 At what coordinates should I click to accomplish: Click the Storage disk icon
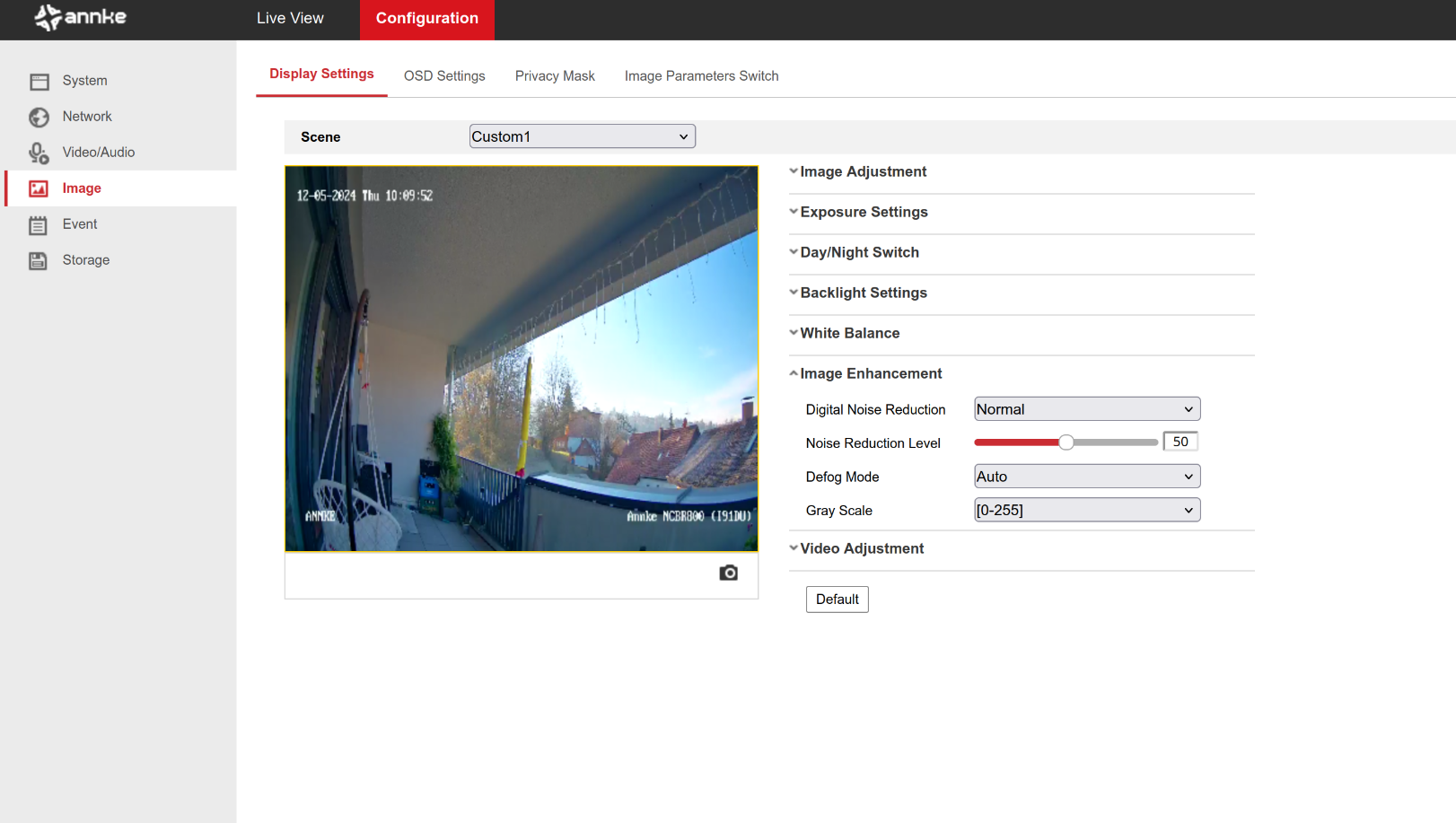[38, 261]
